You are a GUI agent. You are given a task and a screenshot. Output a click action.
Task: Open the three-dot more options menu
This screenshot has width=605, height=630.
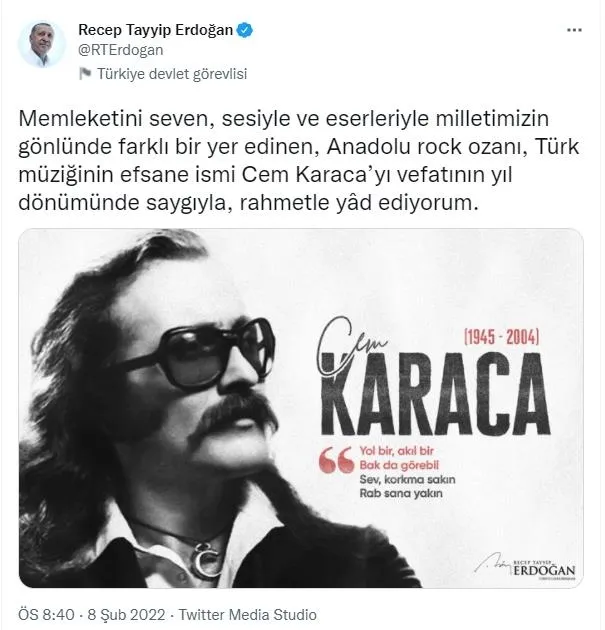pyautogui.click(x=574, y=30)
